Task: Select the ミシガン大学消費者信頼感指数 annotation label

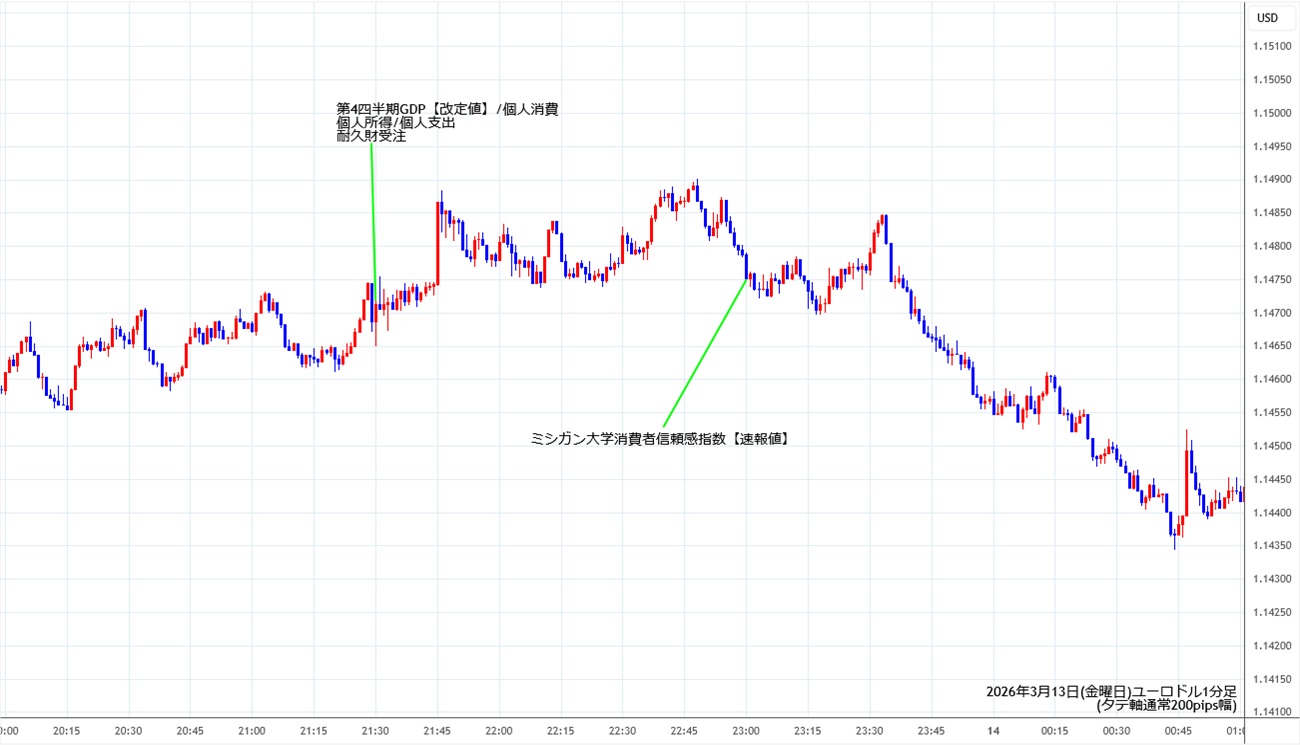Action: coord(659,438)
